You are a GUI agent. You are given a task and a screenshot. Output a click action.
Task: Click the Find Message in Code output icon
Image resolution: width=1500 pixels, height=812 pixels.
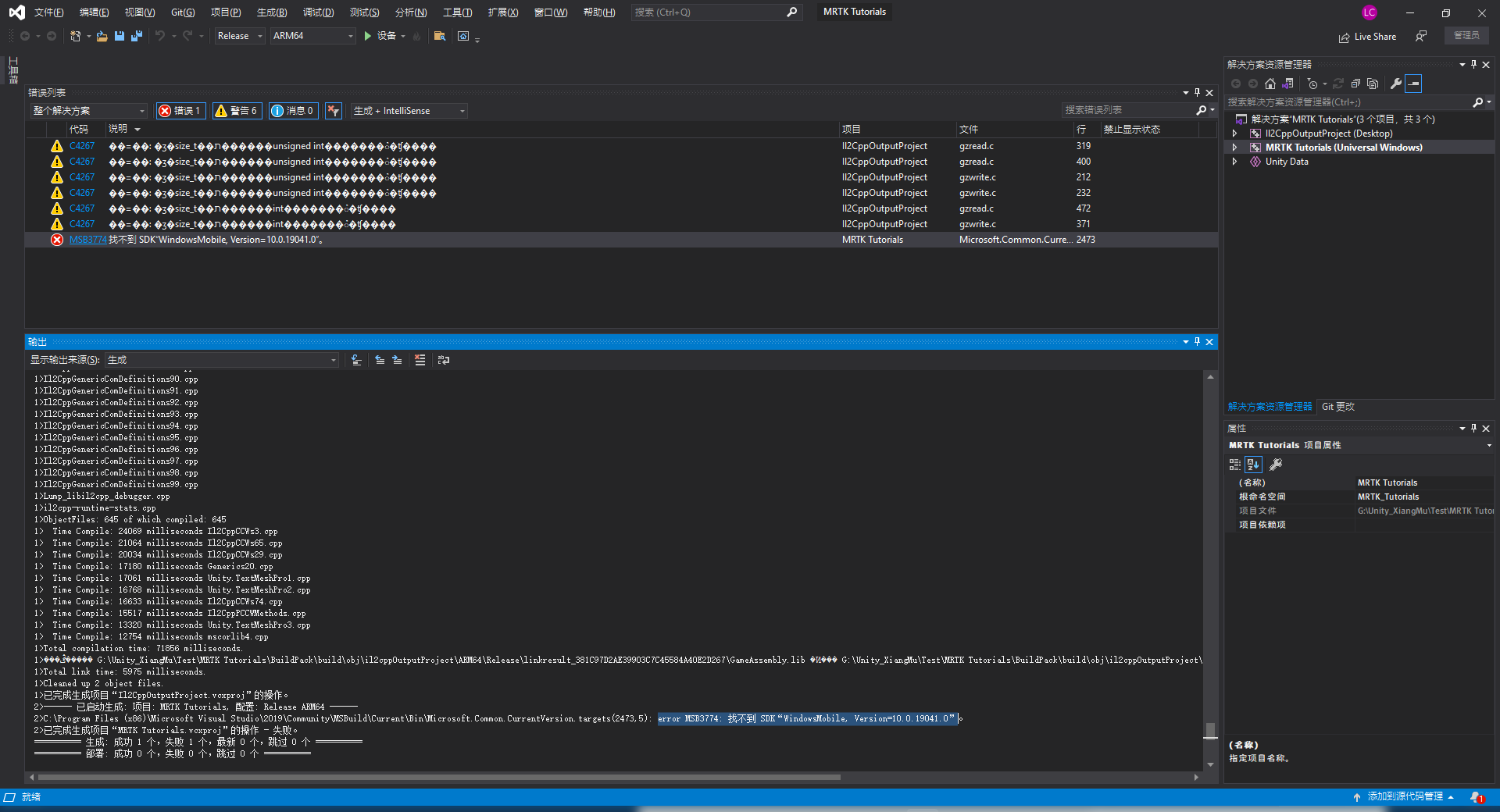tap(356, 360)
